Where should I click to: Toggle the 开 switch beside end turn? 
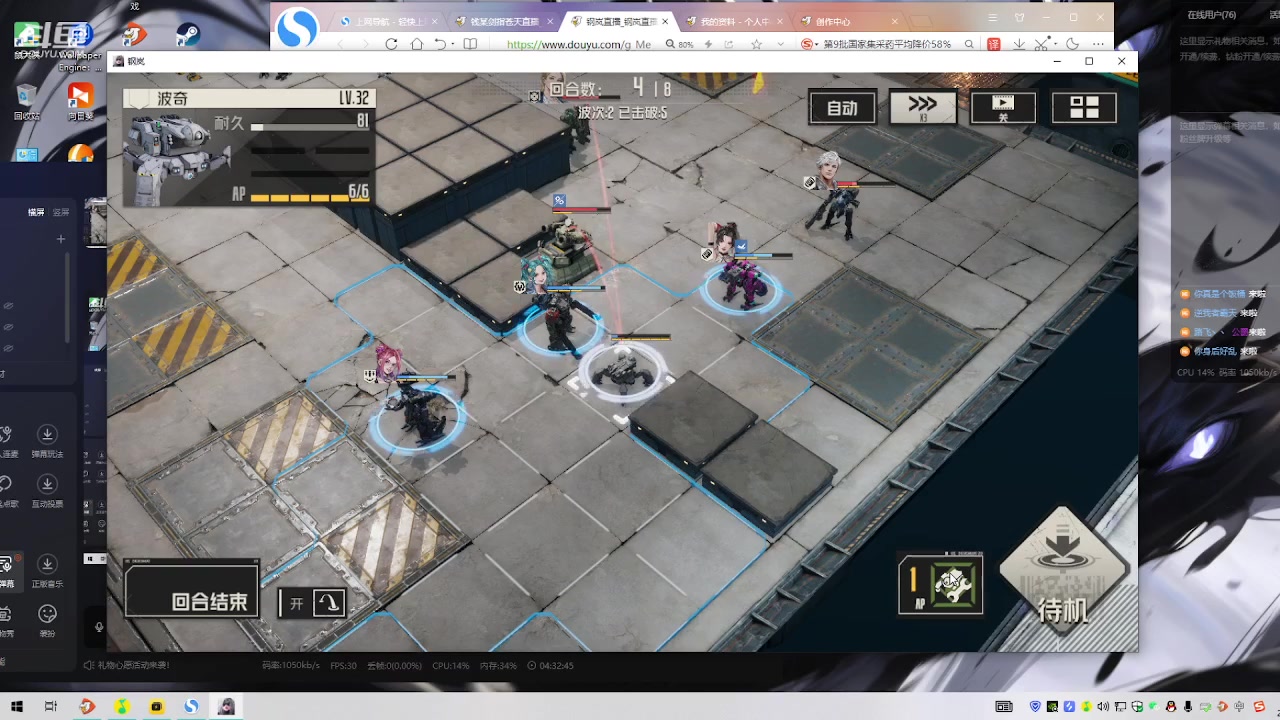pyautogui.click(x=312, y=602)
